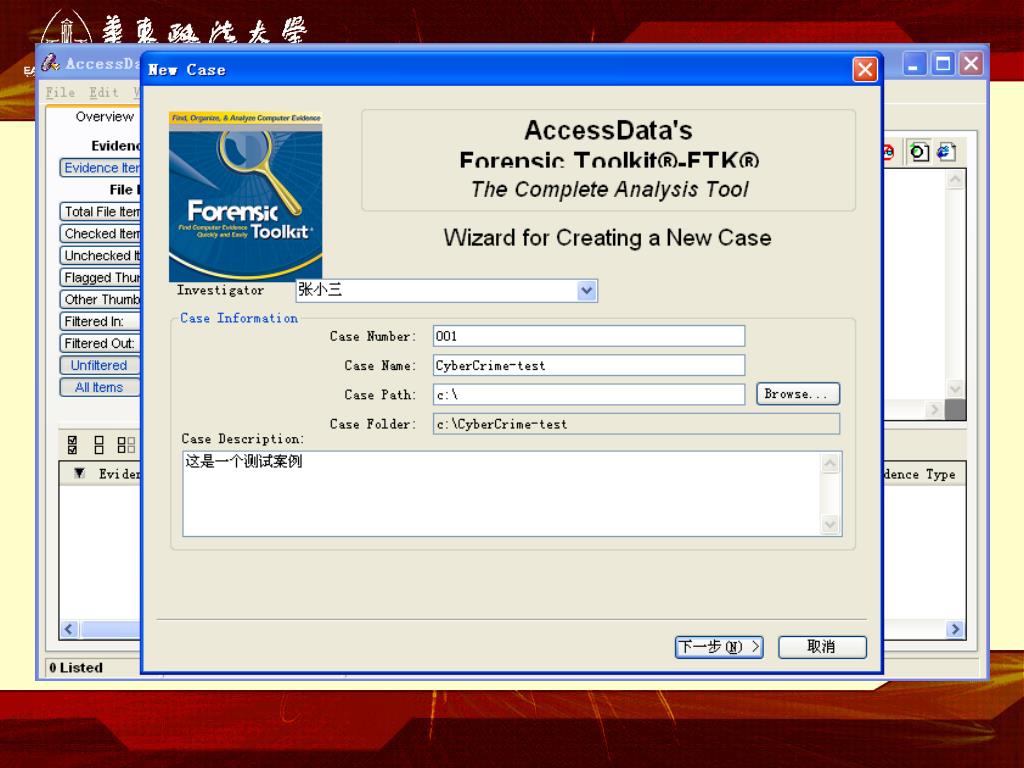Open the Edit menu in FTK window
This screenshot has width=1024, height=768.
[104, 93]
